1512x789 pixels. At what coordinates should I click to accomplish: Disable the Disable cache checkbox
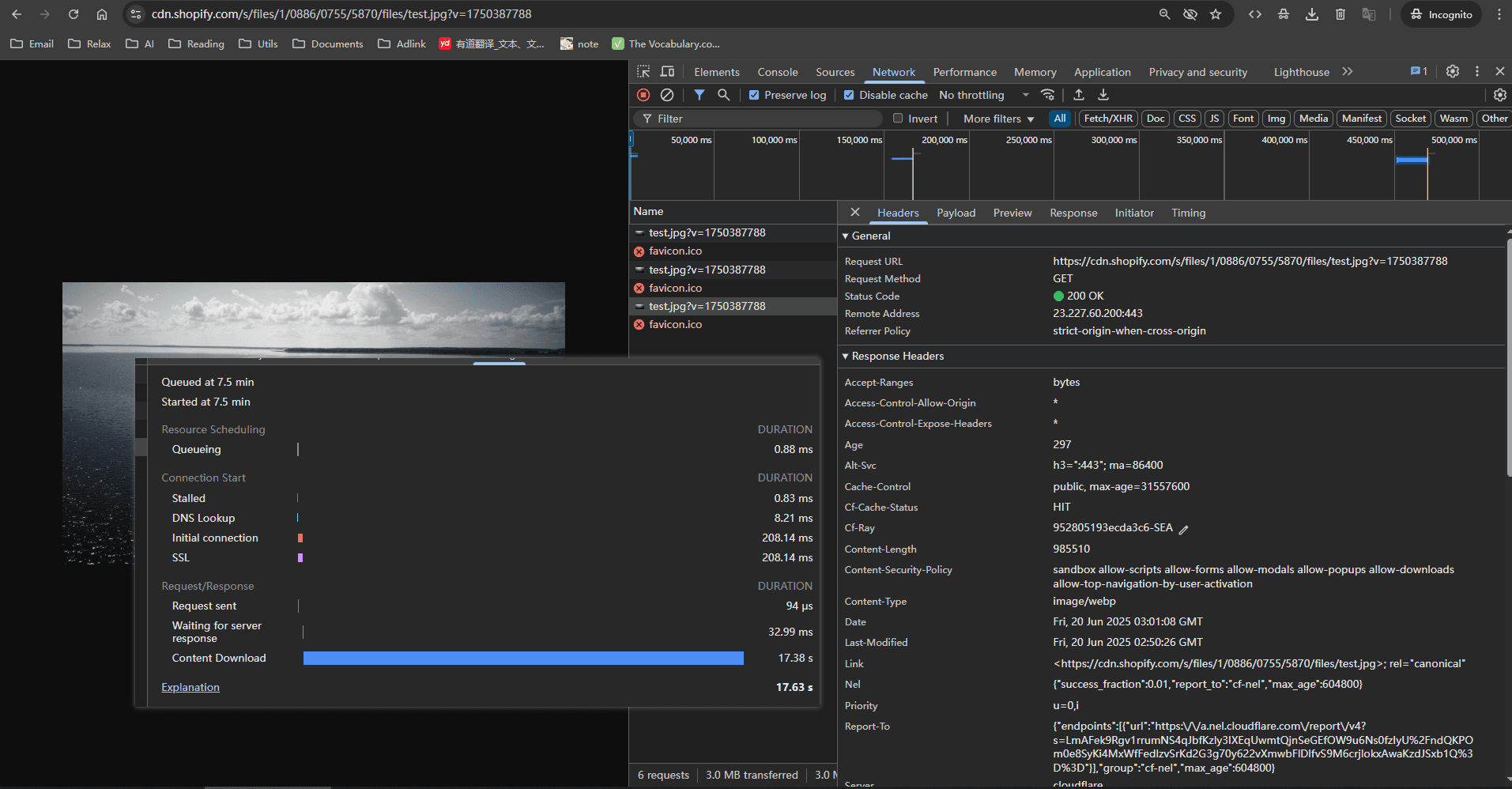(849, 95)
